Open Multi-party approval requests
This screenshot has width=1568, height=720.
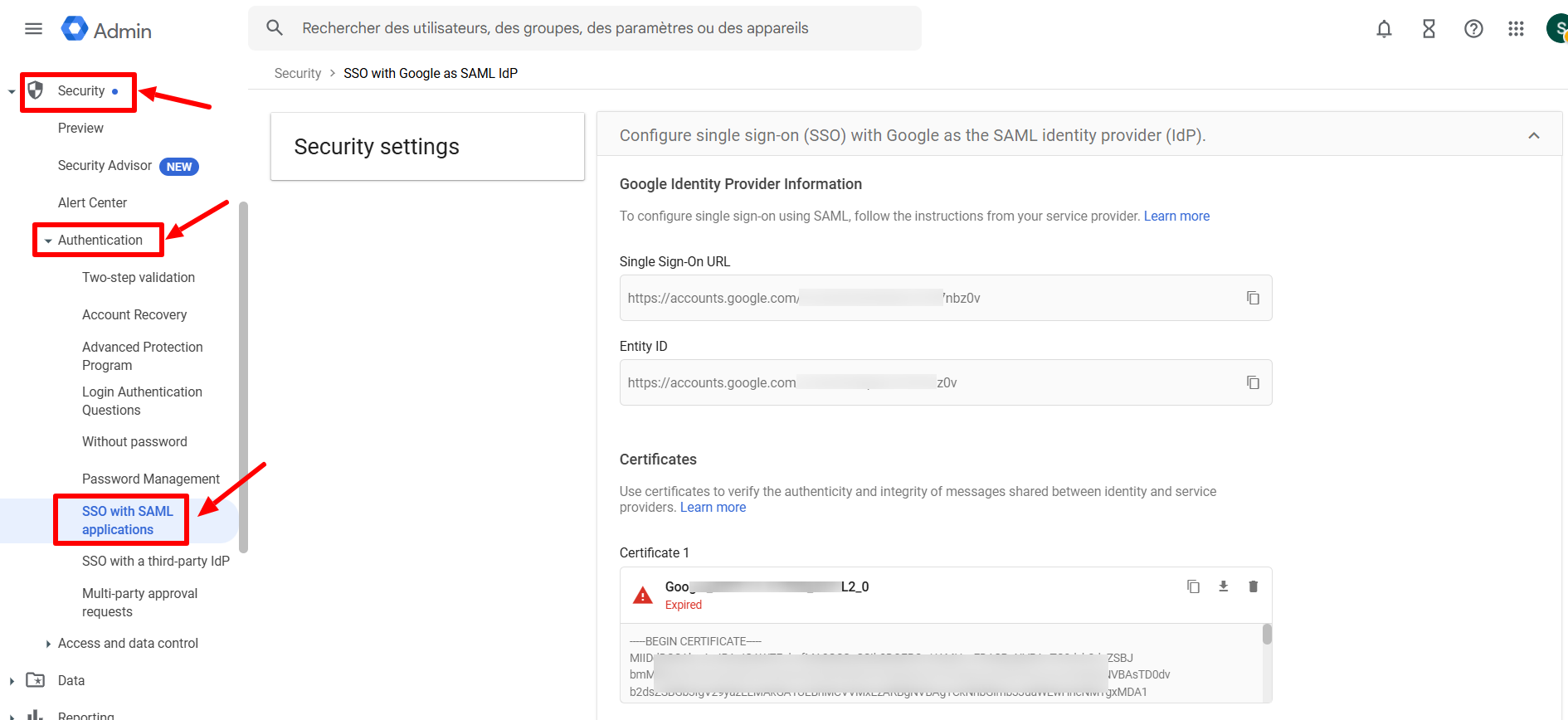(x=139, y=602)
